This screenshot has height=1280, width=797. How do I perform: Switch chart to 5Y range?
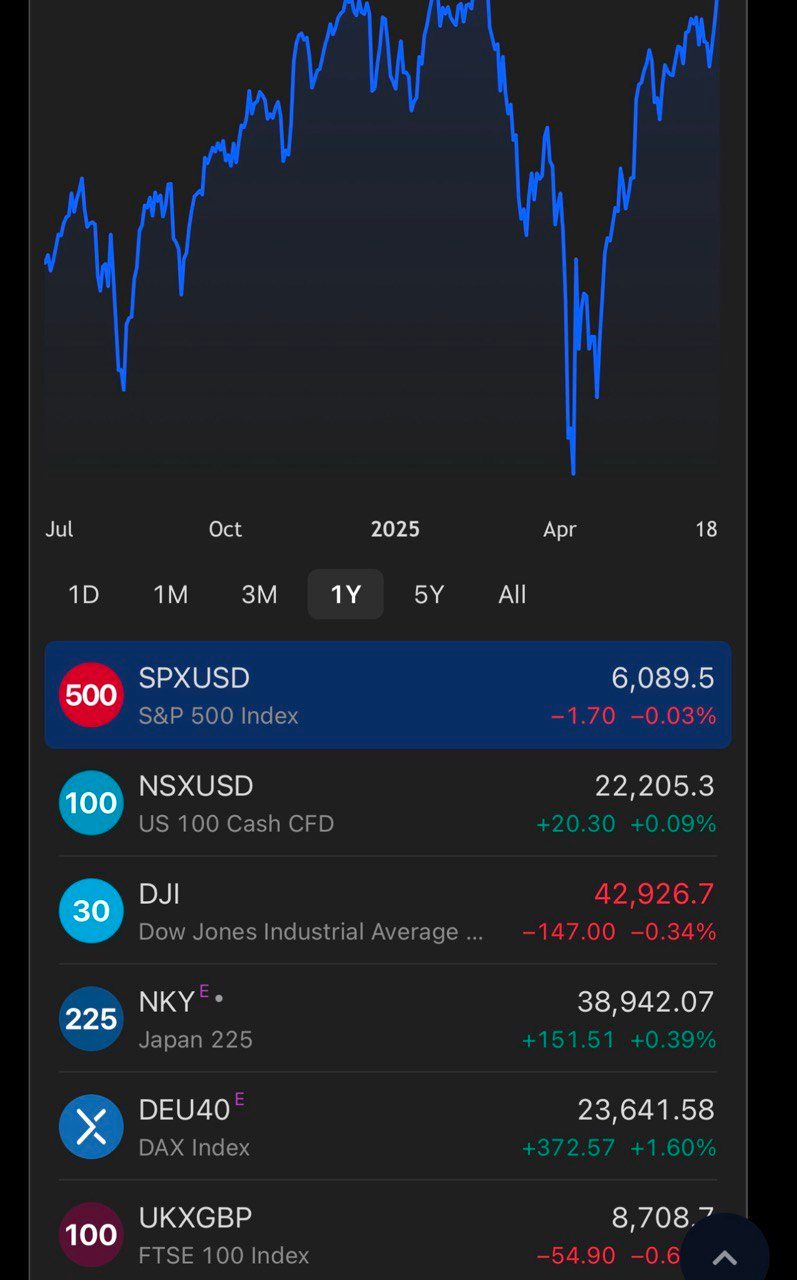(429, 595)
